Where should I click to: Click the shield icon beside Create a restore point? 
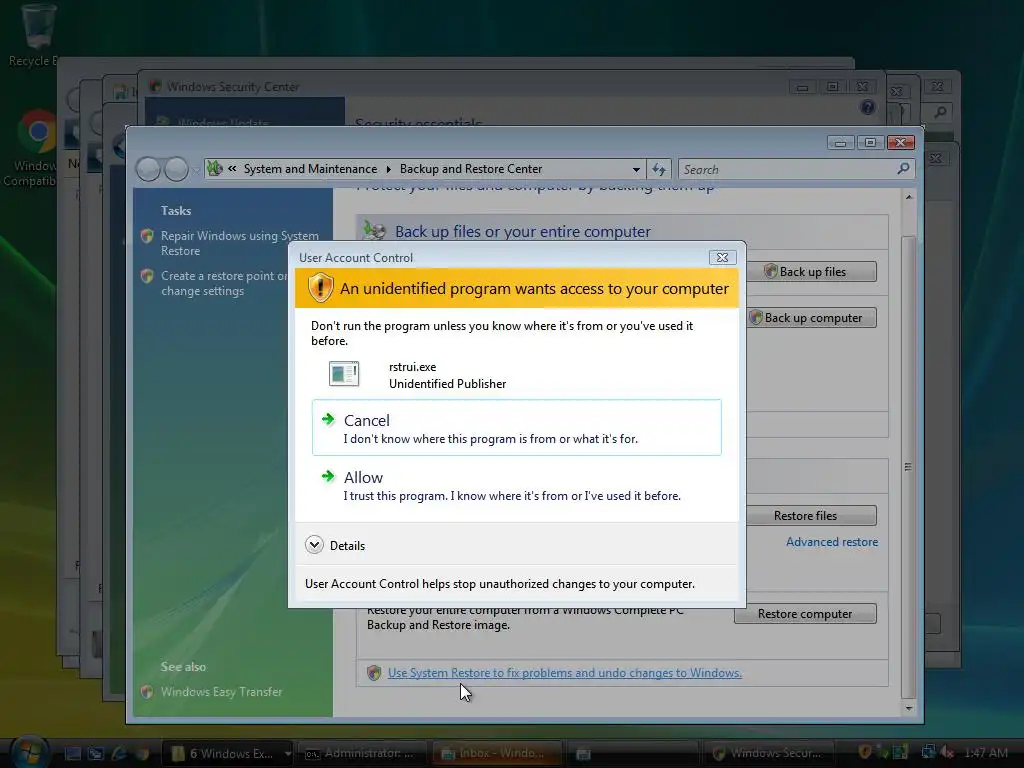[x=147, y=276]
